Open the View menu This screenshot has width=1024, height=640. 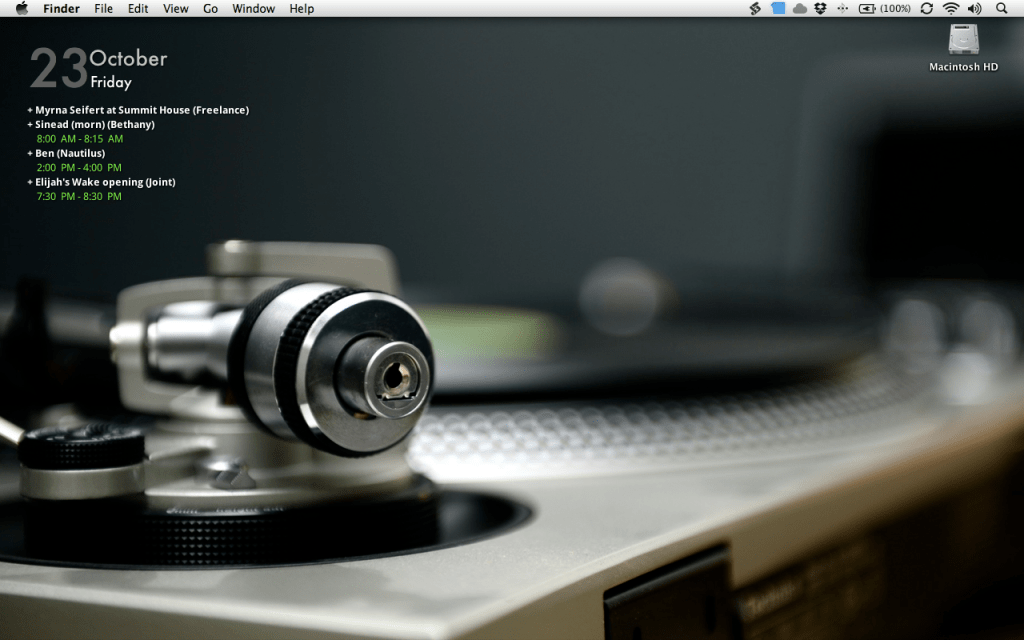coord(175,8)
